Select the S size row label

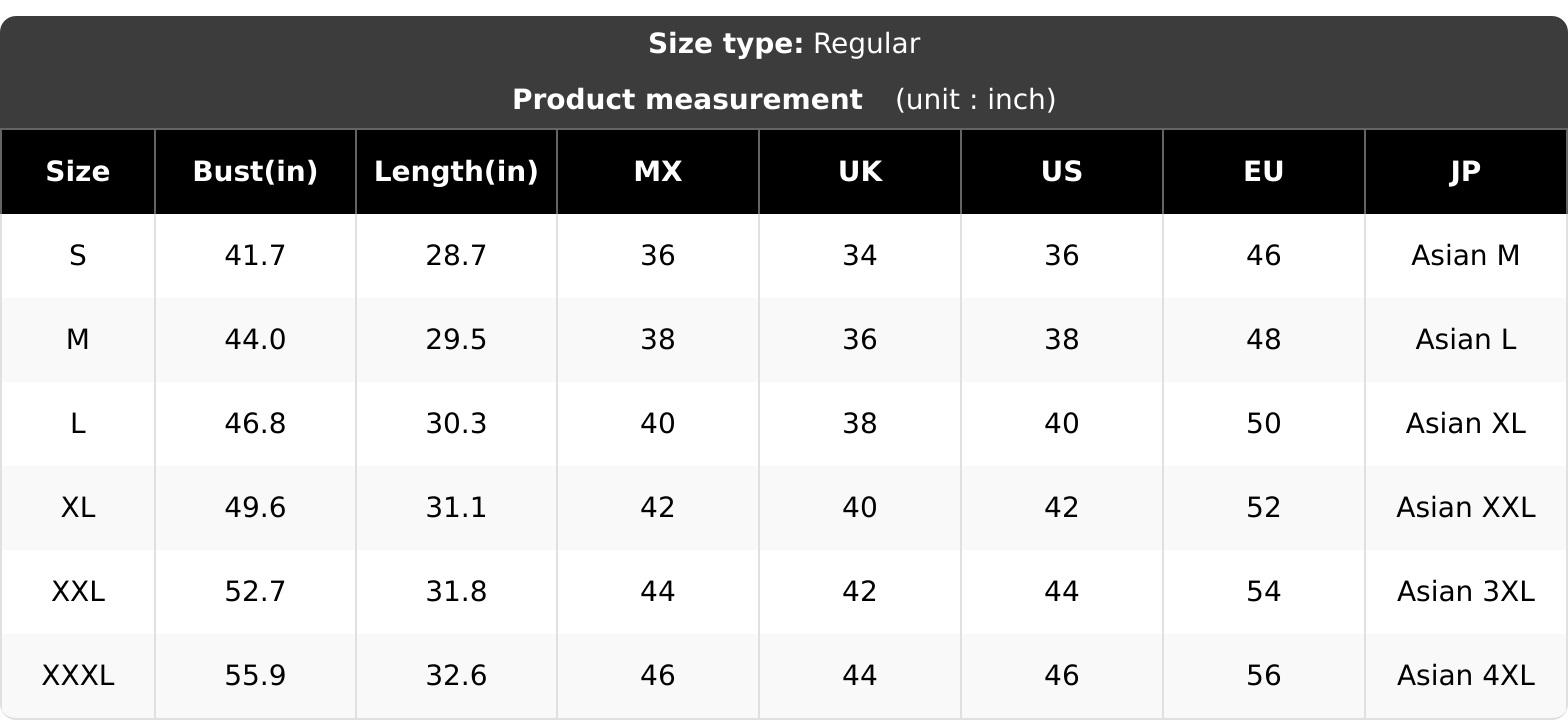pyautogui.click(x=78, y=256)
